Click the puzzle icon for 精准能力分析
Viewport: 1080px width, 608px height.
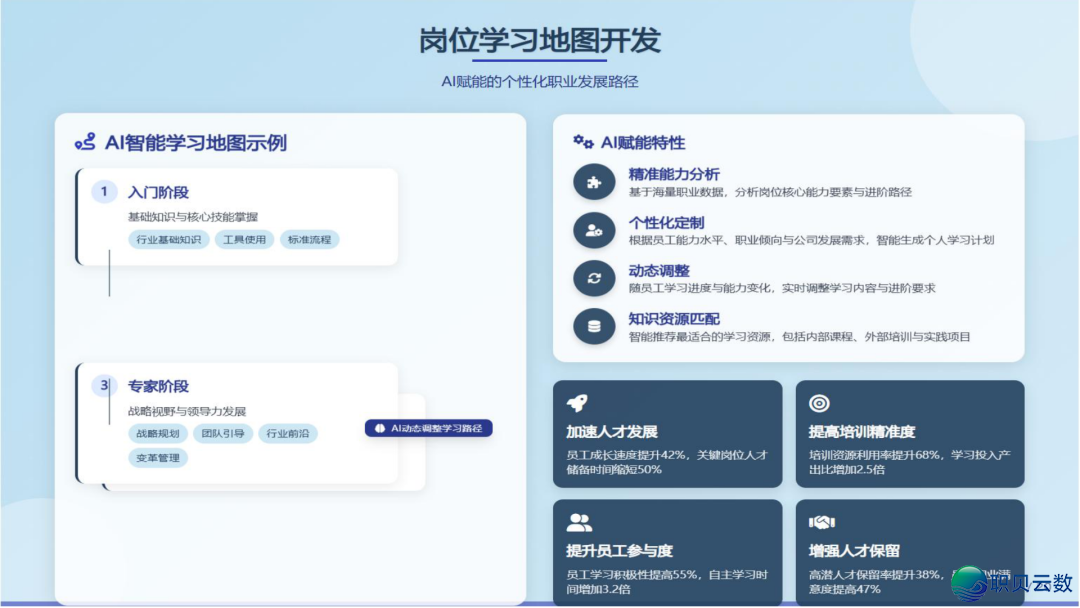pos(594,182)
